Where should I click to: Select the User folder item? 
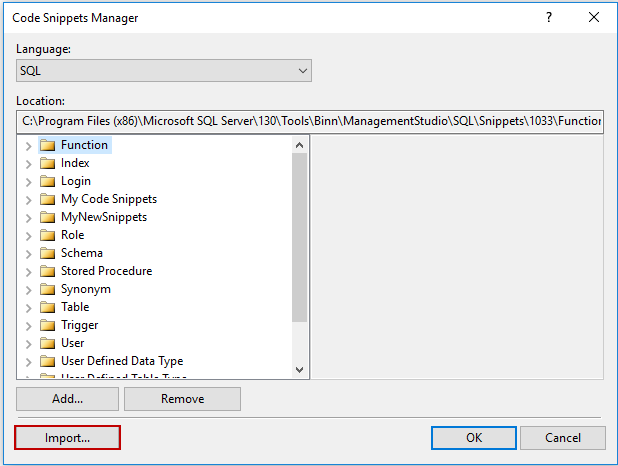(72, 343)
